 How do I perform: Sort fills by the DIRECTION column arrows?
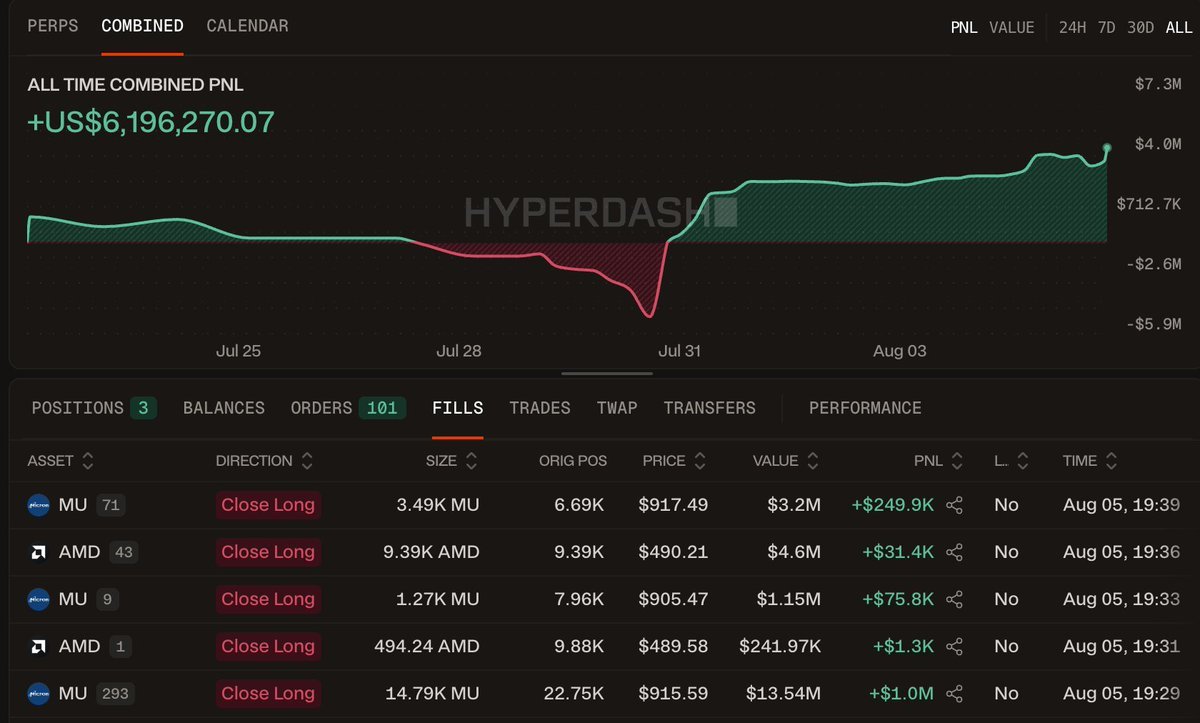[307, 461]
